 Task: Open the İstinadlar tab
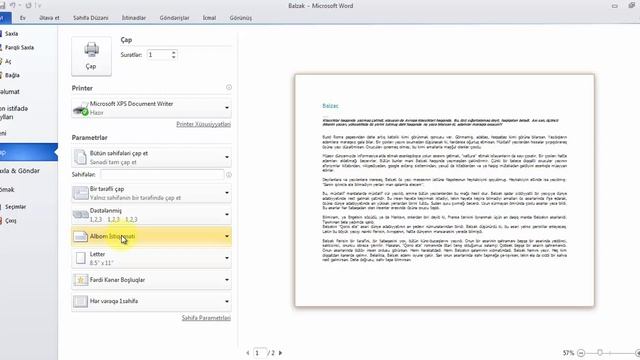pos(134,18)
